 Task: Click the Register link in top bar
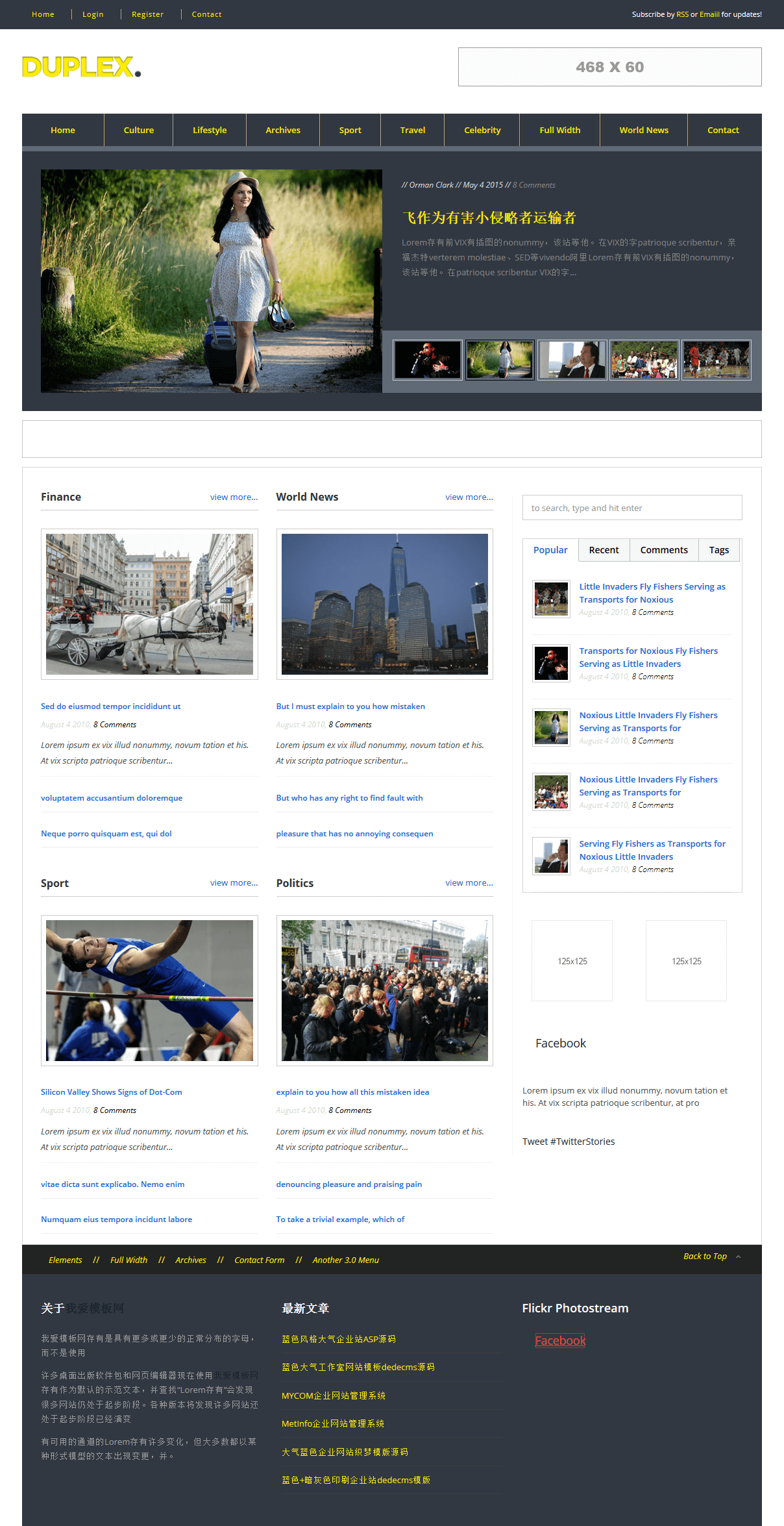pos(147,14)
